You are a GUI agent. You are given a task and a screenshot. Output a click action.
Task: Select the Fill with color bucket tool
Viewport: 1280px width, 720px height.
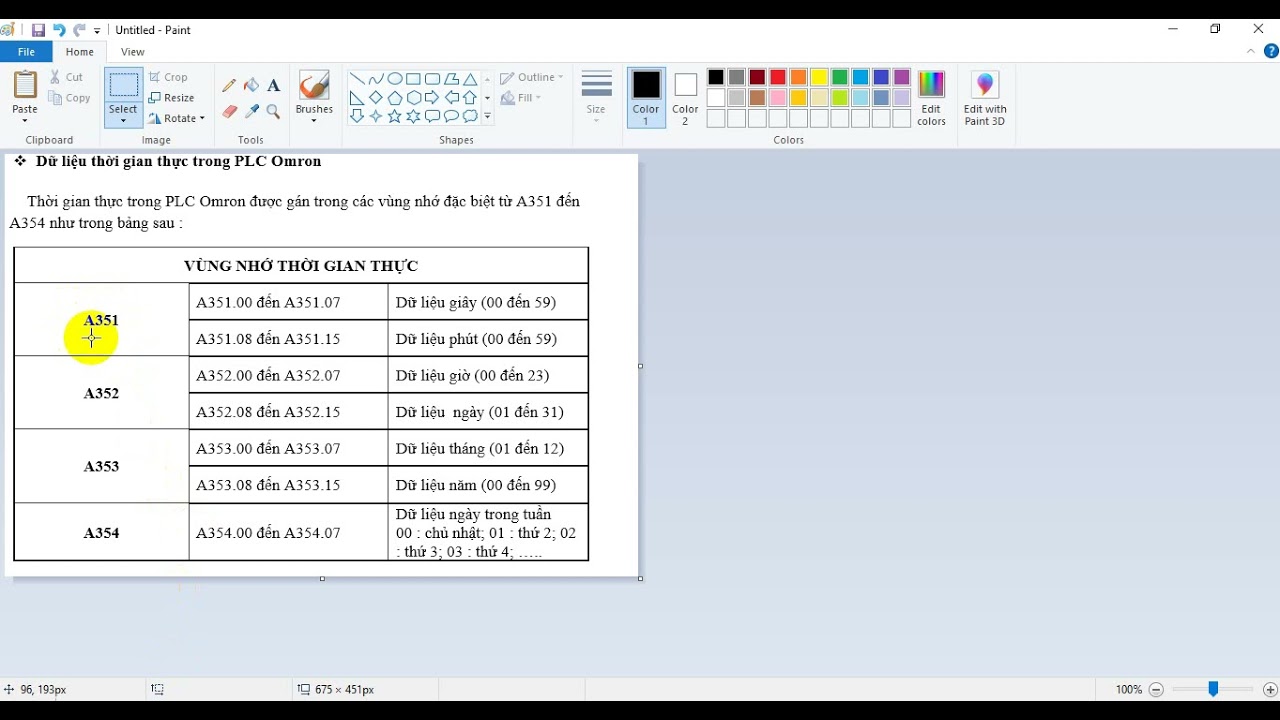click(x=251, y=86)
